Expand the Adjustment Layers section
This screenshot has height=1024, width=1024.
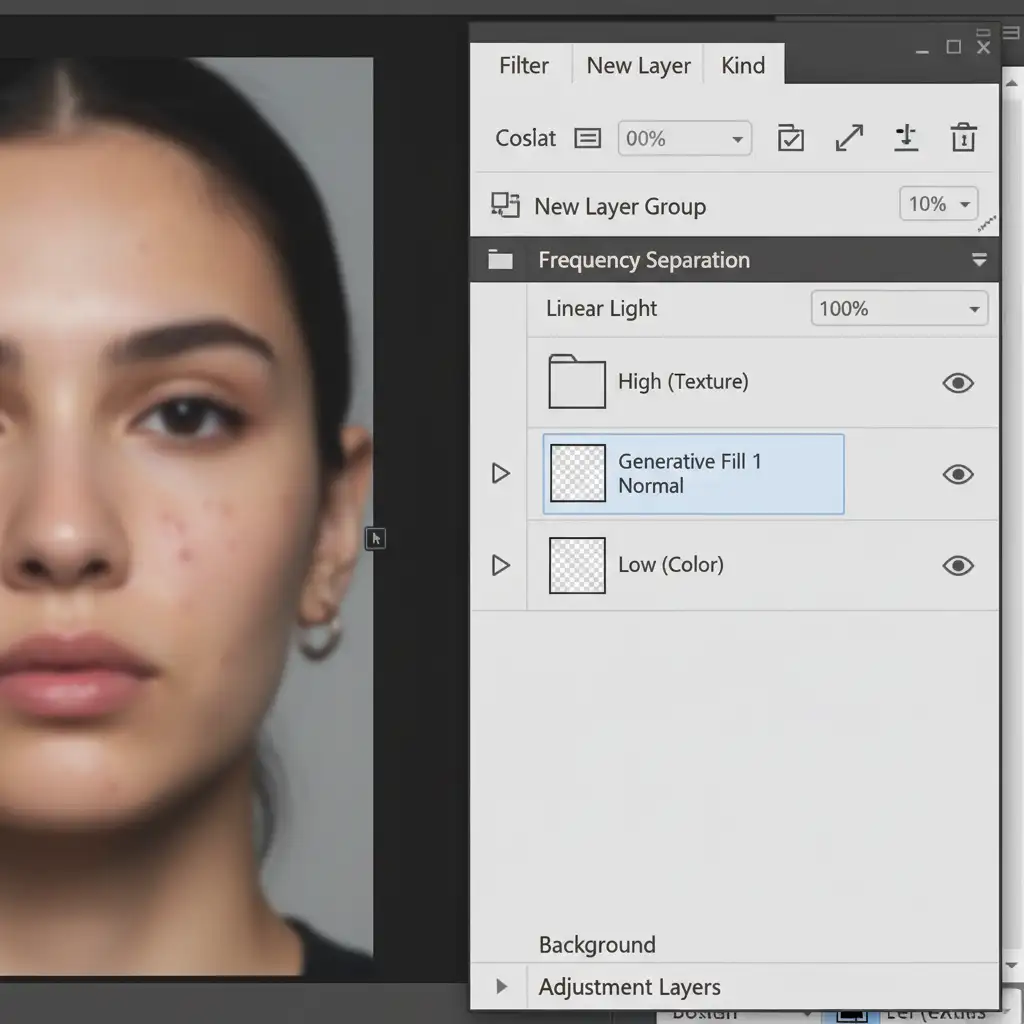coord(502,987)
